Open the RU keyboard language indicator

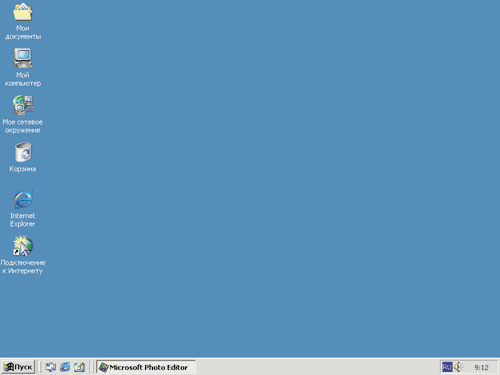447,367
